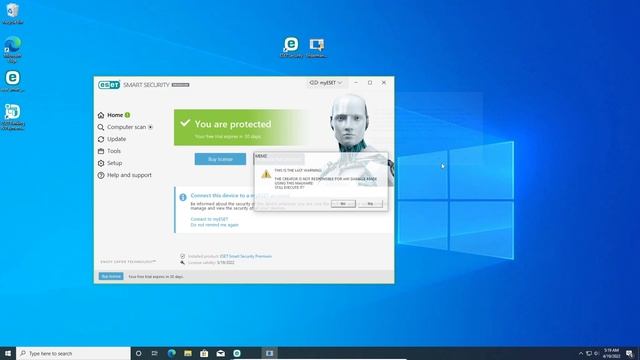Open the ESET Banking desktop shortcut
The width and height of the screenshot is (640, 360).
coord(13,117)
